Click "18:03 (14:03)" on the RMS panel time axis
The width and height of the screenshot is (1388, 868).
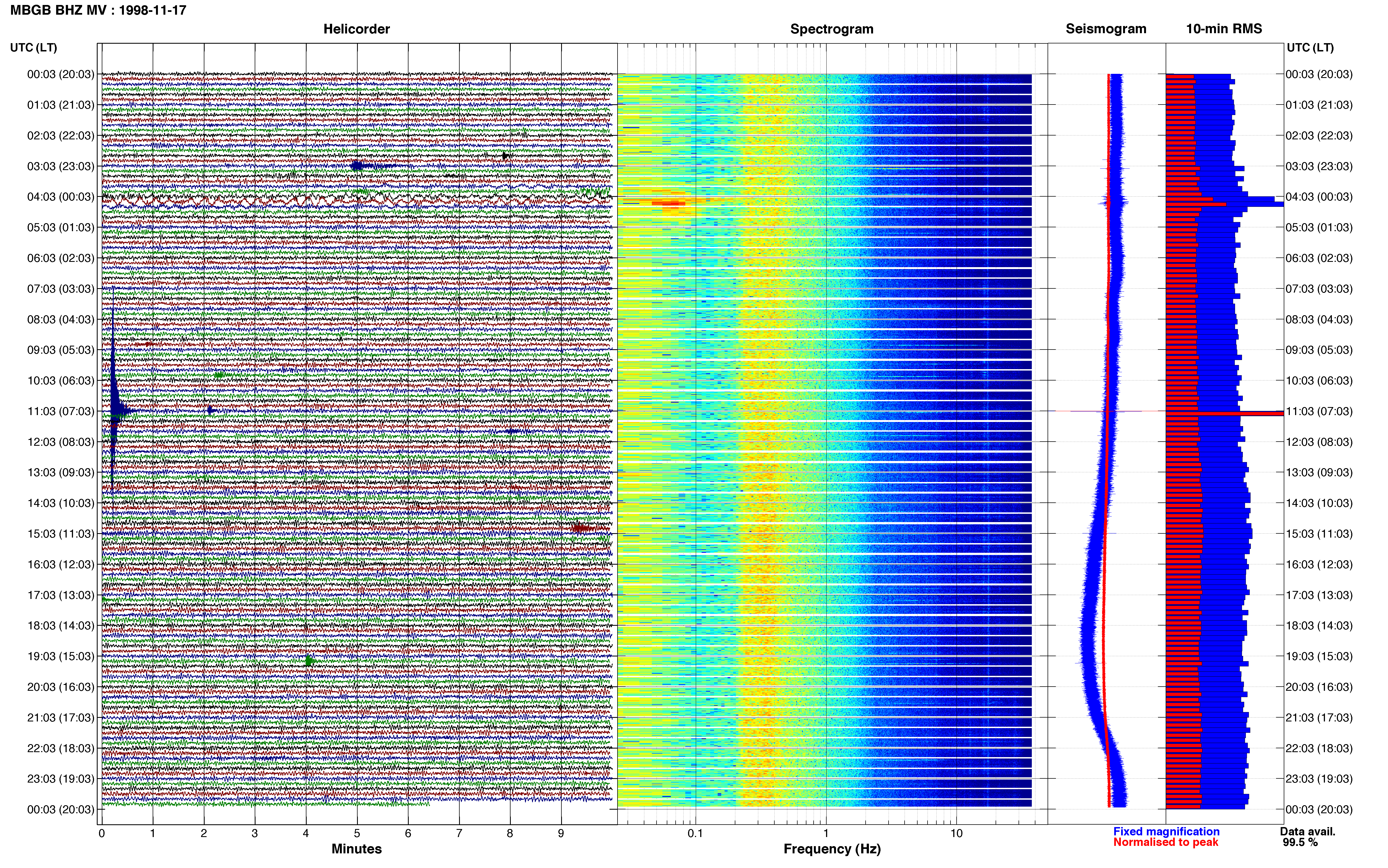click(1319, 626)
